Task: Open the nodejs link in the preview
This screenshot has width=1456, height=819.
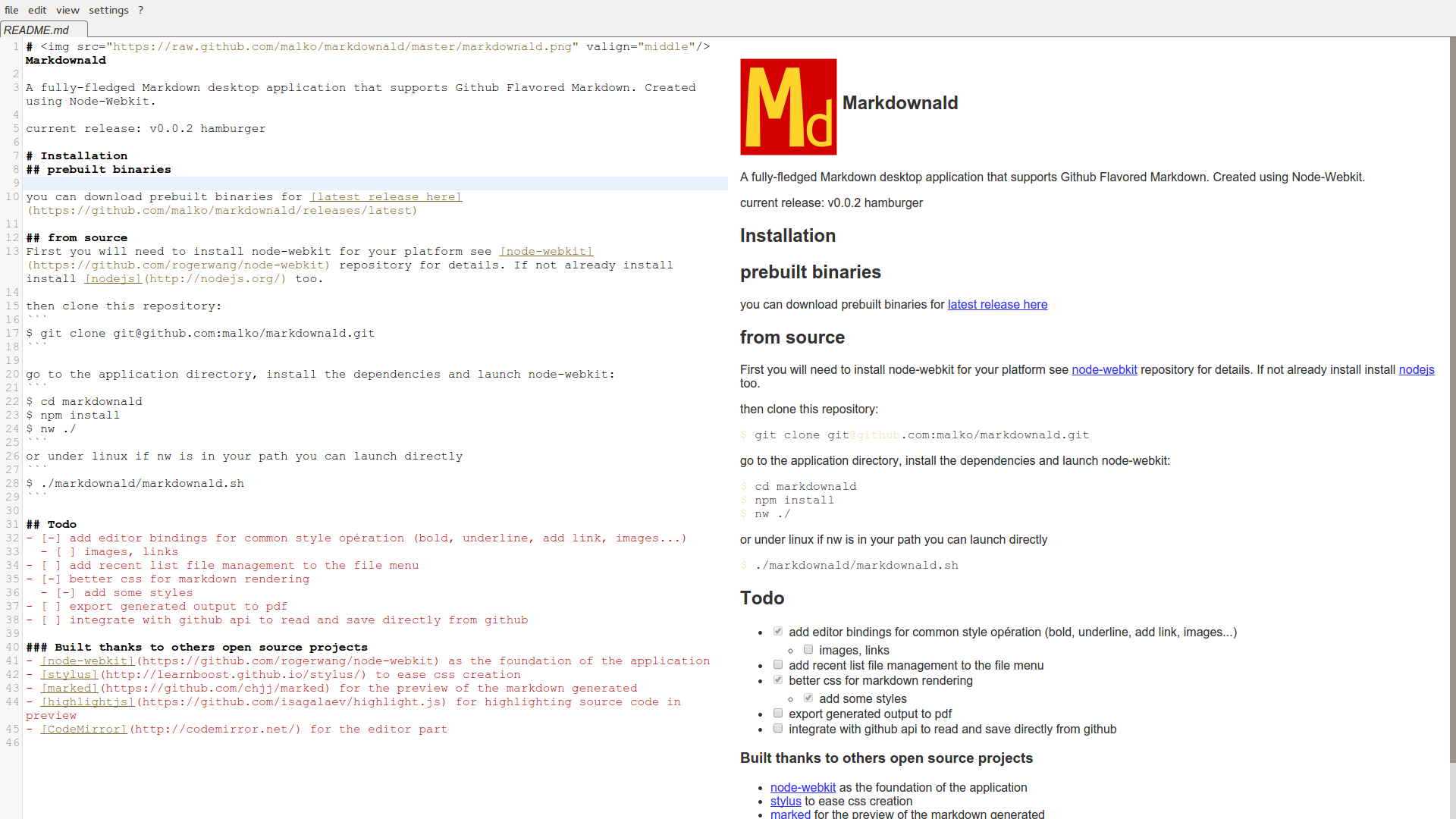Action: coord(1416,369)
